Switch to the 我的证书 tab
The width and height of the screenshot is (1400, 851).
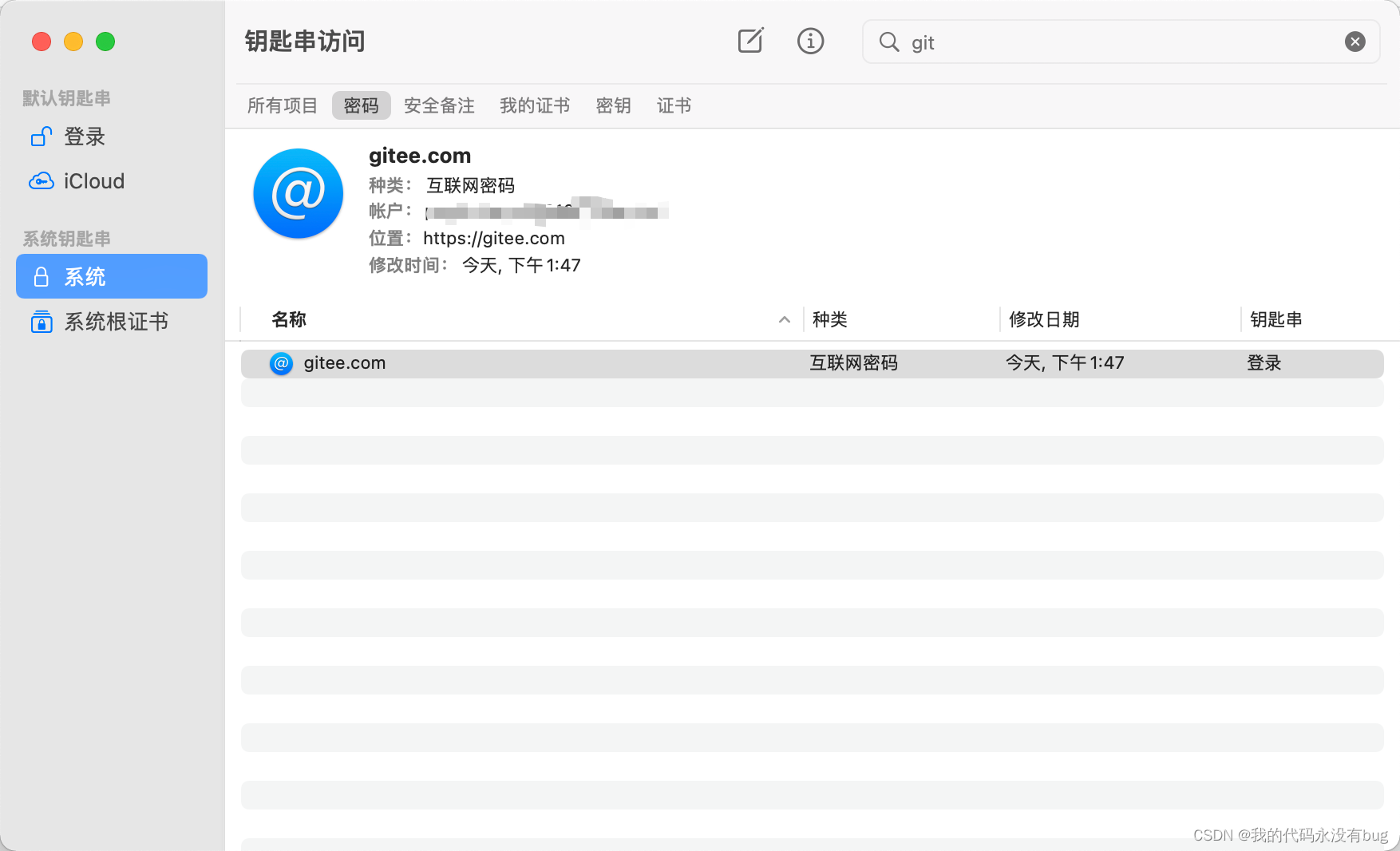tap(535, 105)
